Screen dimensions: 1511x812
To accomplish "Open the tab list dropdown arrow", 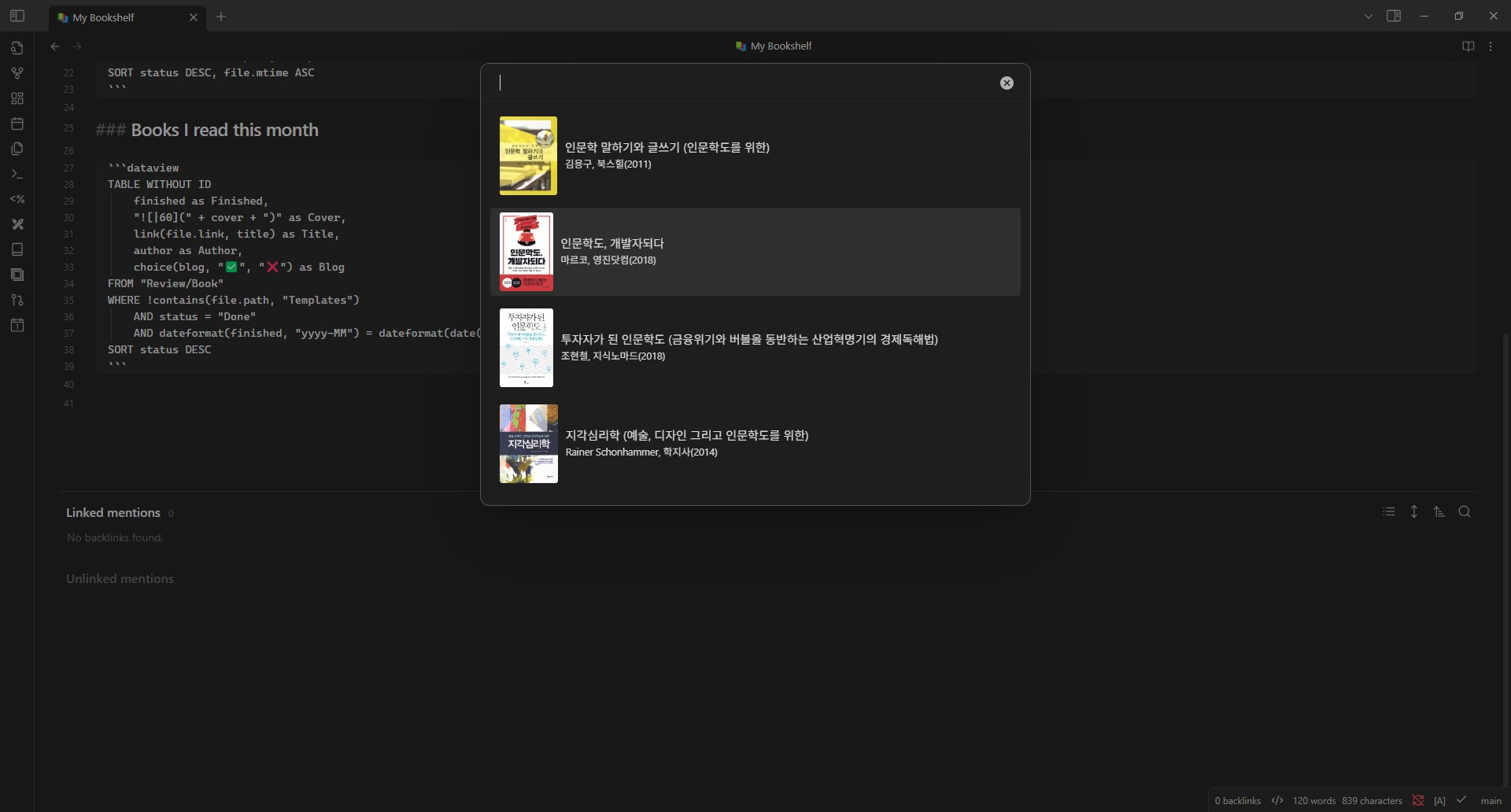I will pos(1369,16).
